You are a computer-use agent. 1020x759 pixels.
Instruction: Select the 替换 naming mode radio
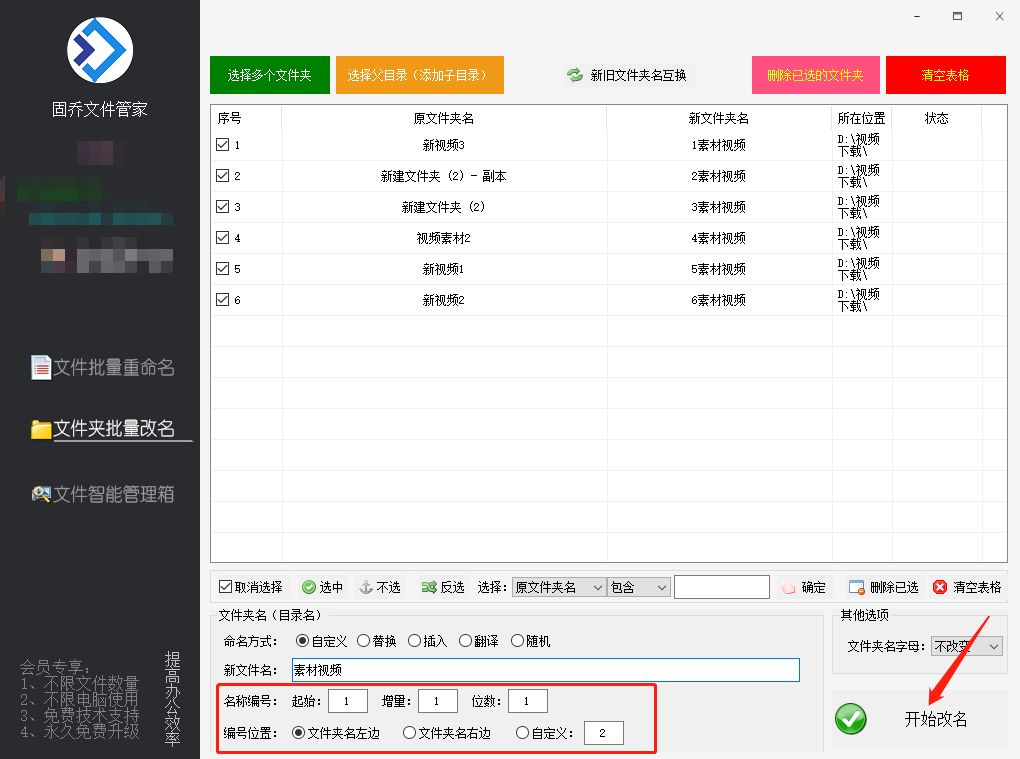point(364,641)
